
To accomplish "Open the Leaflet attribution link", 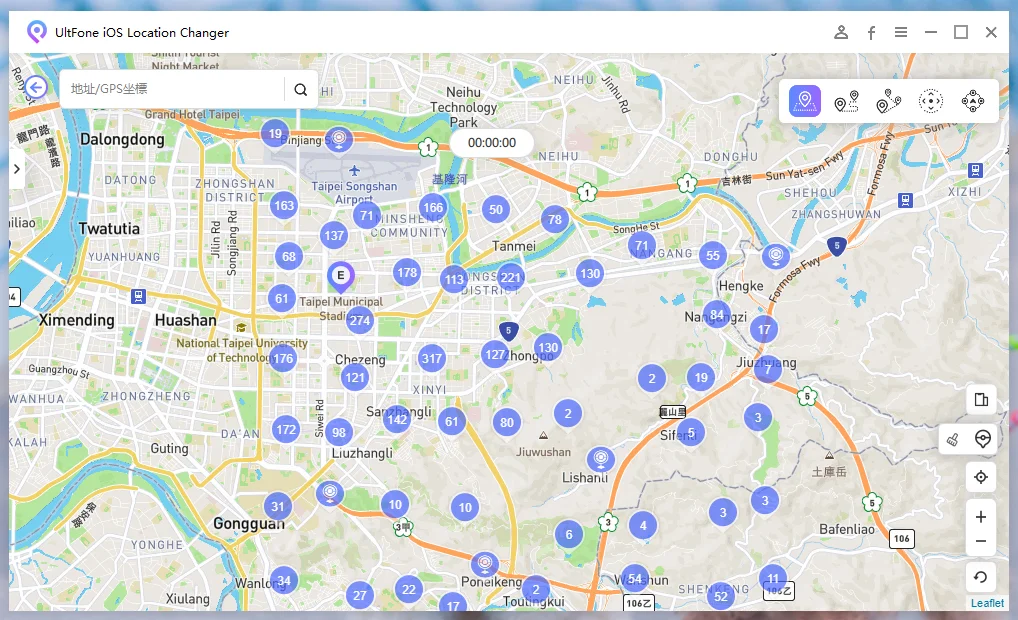I will [x=987, y=603].
